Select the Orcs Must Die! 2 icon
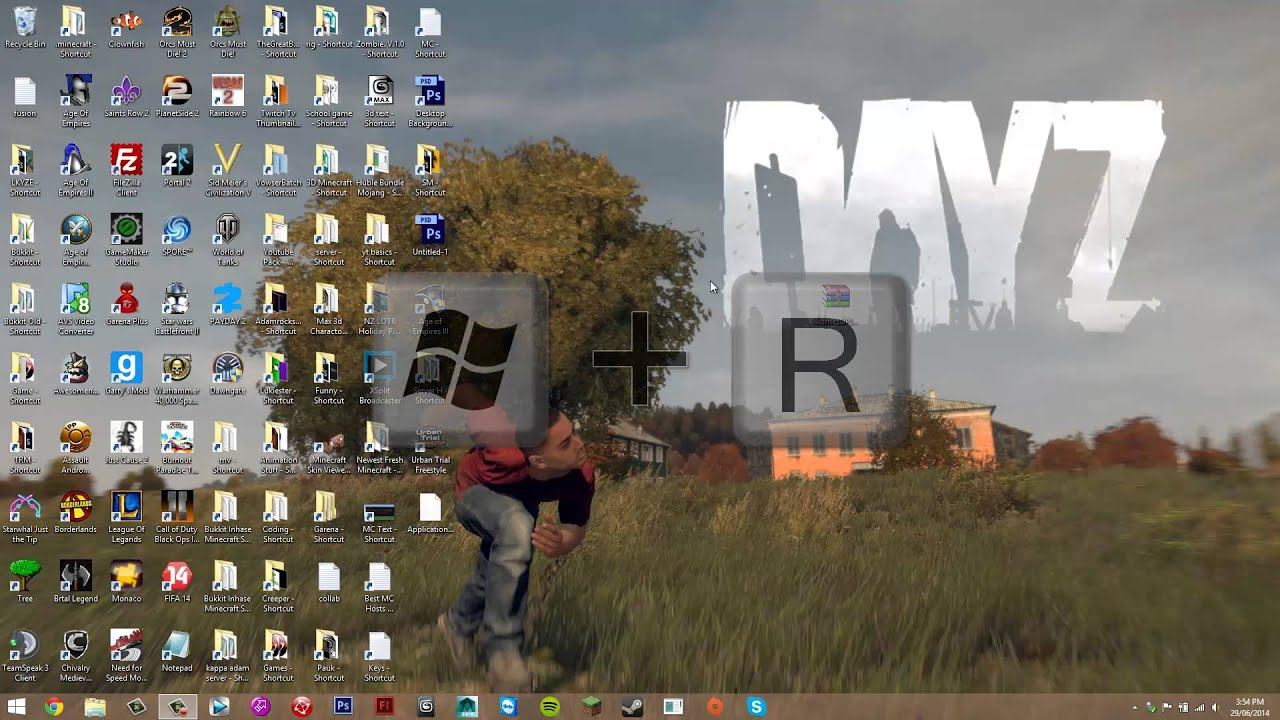 (x=177, y=32)
